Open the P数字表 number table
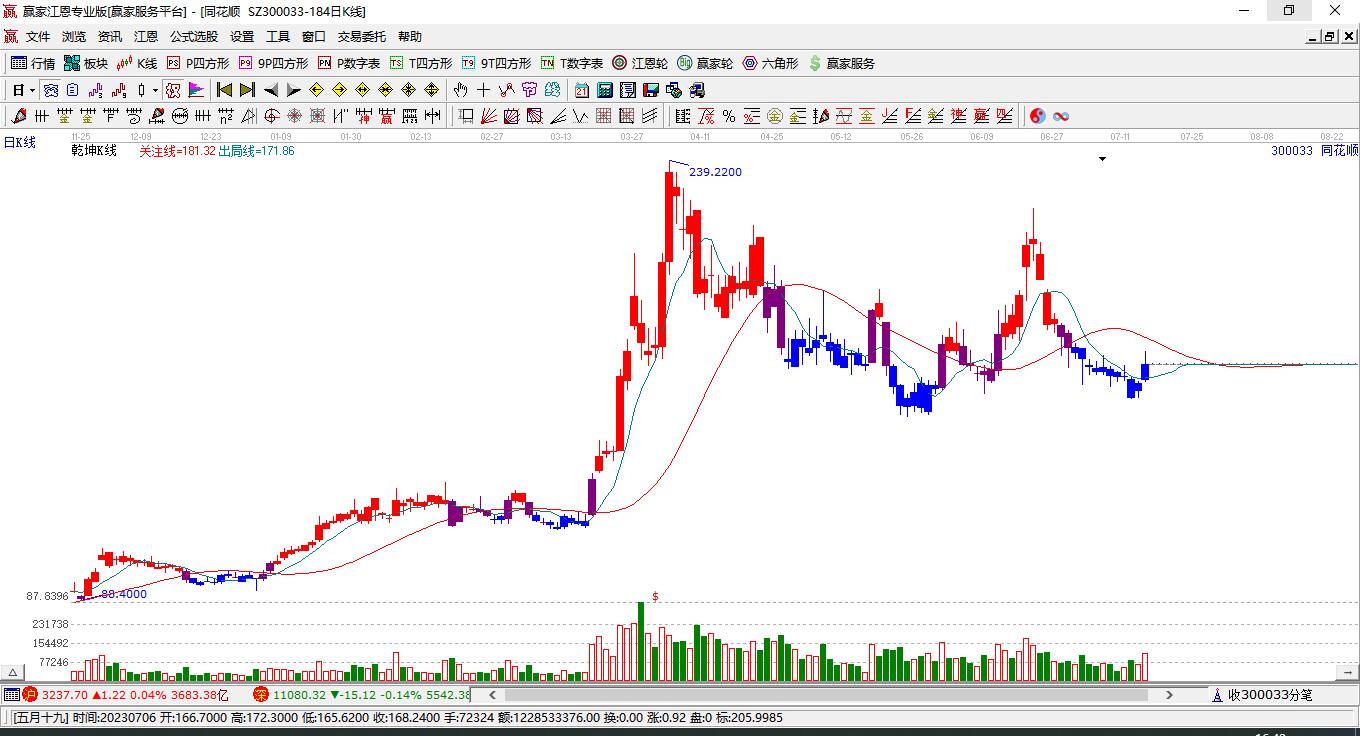1360x736 pixels. click(349, 63)
